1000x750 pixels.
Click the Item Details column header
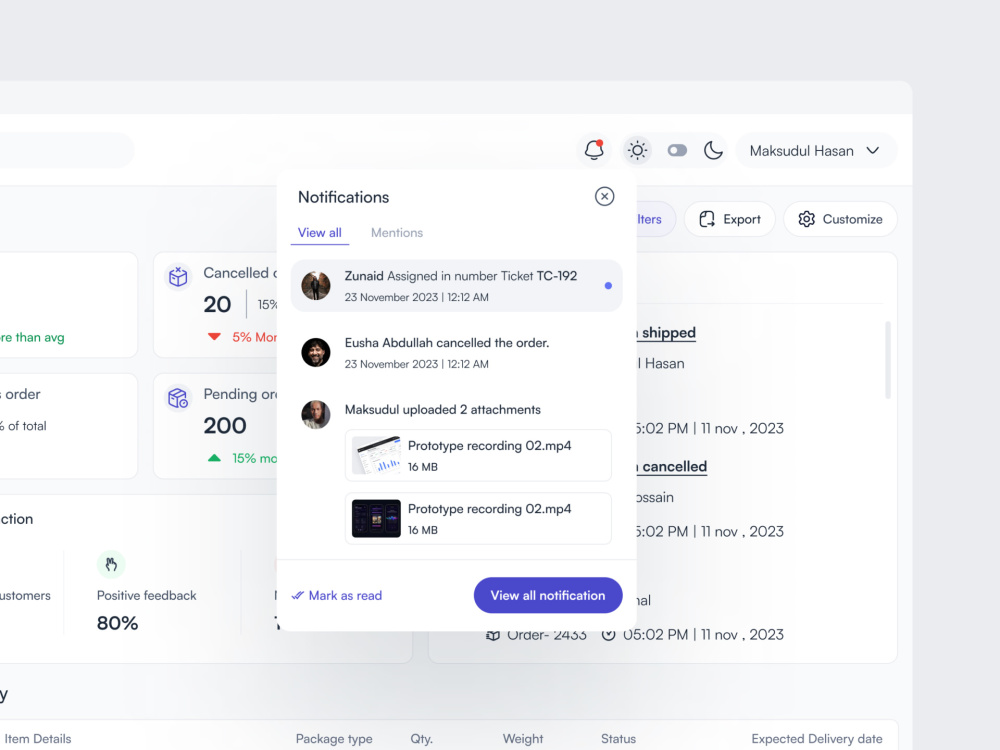[38, 739]
